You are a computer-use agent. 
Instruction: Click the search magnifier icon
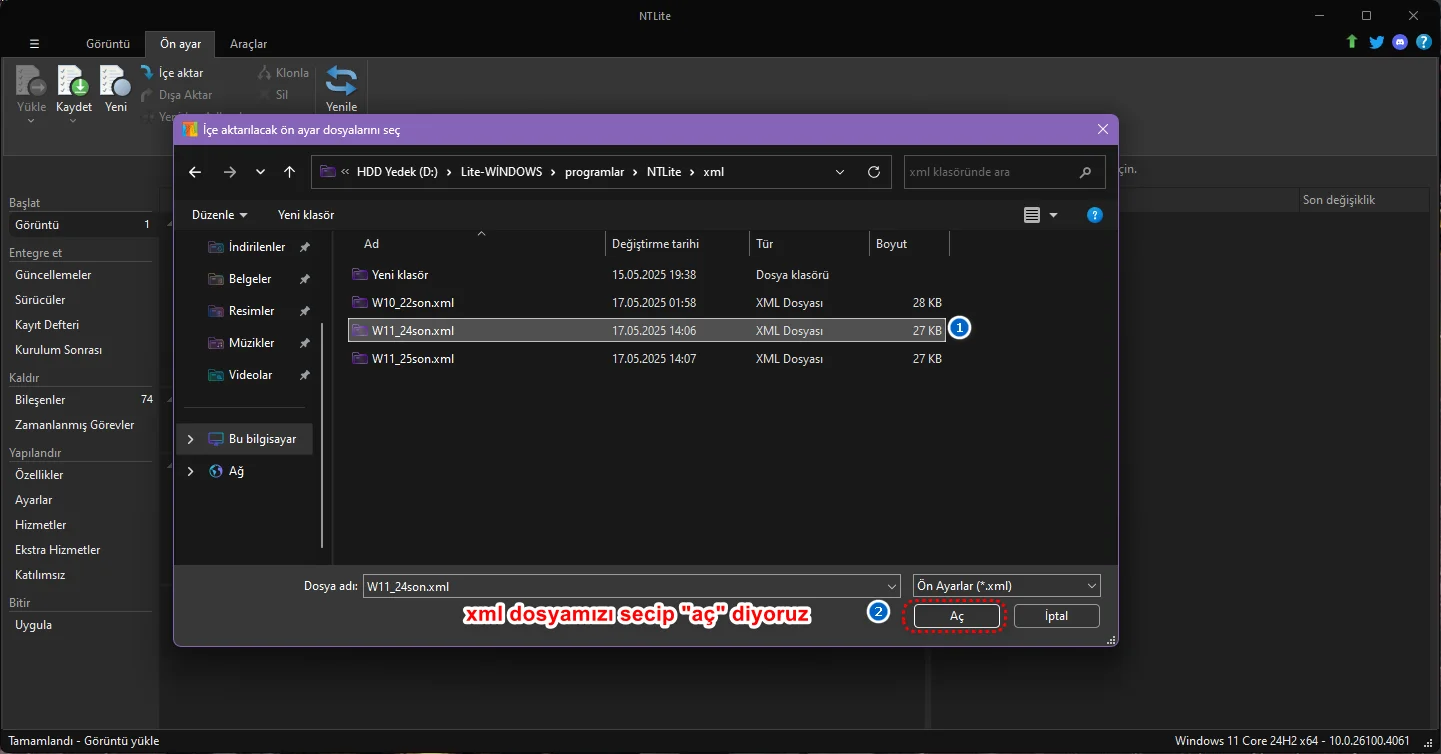[x=1086, y=172]
